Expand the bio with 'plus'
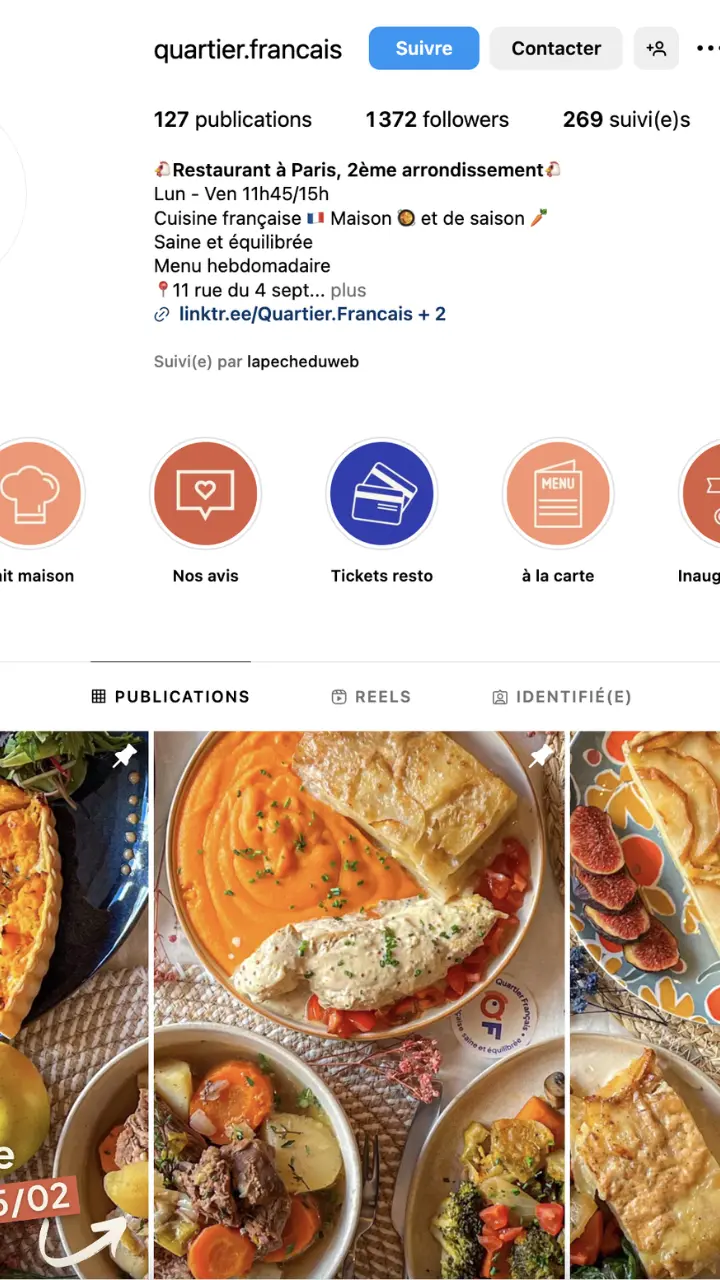The width and height of the screenshot is (720, 1280). [348, 290]
